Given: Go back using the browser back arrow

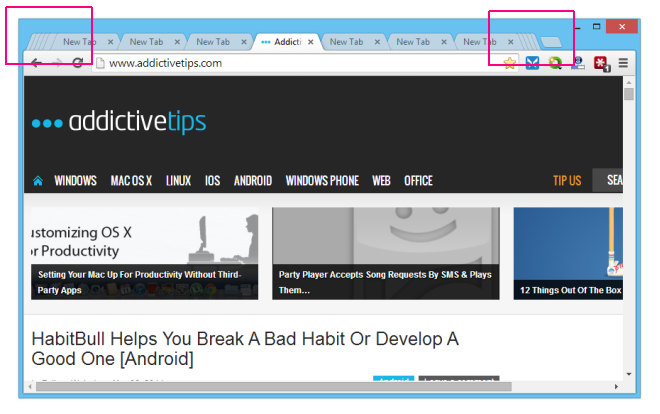Looking at the screenshot, I should point(37,63).
